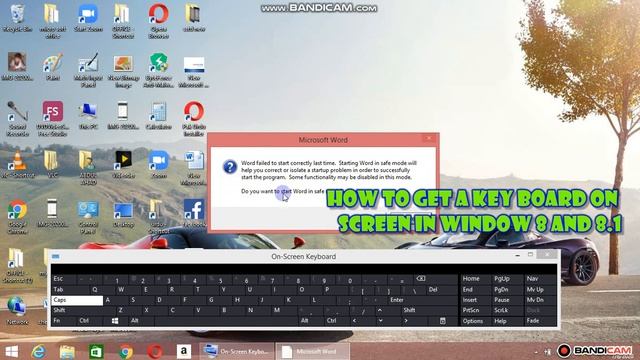Open the VLC cone shortcut on desktop

[x=18, y=164]
